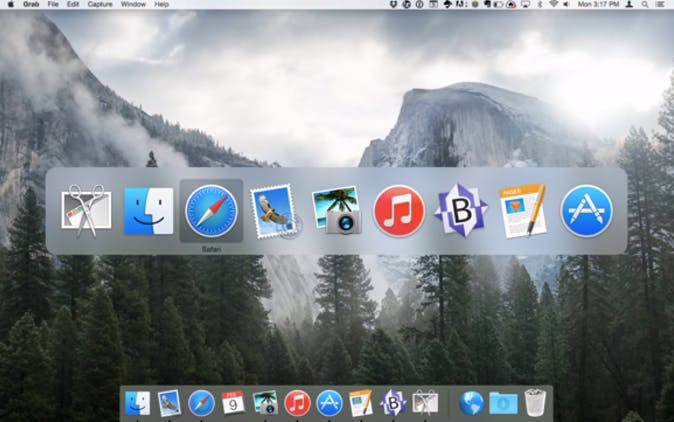Select iPhoto in the app switcher

tap(337, 211)
